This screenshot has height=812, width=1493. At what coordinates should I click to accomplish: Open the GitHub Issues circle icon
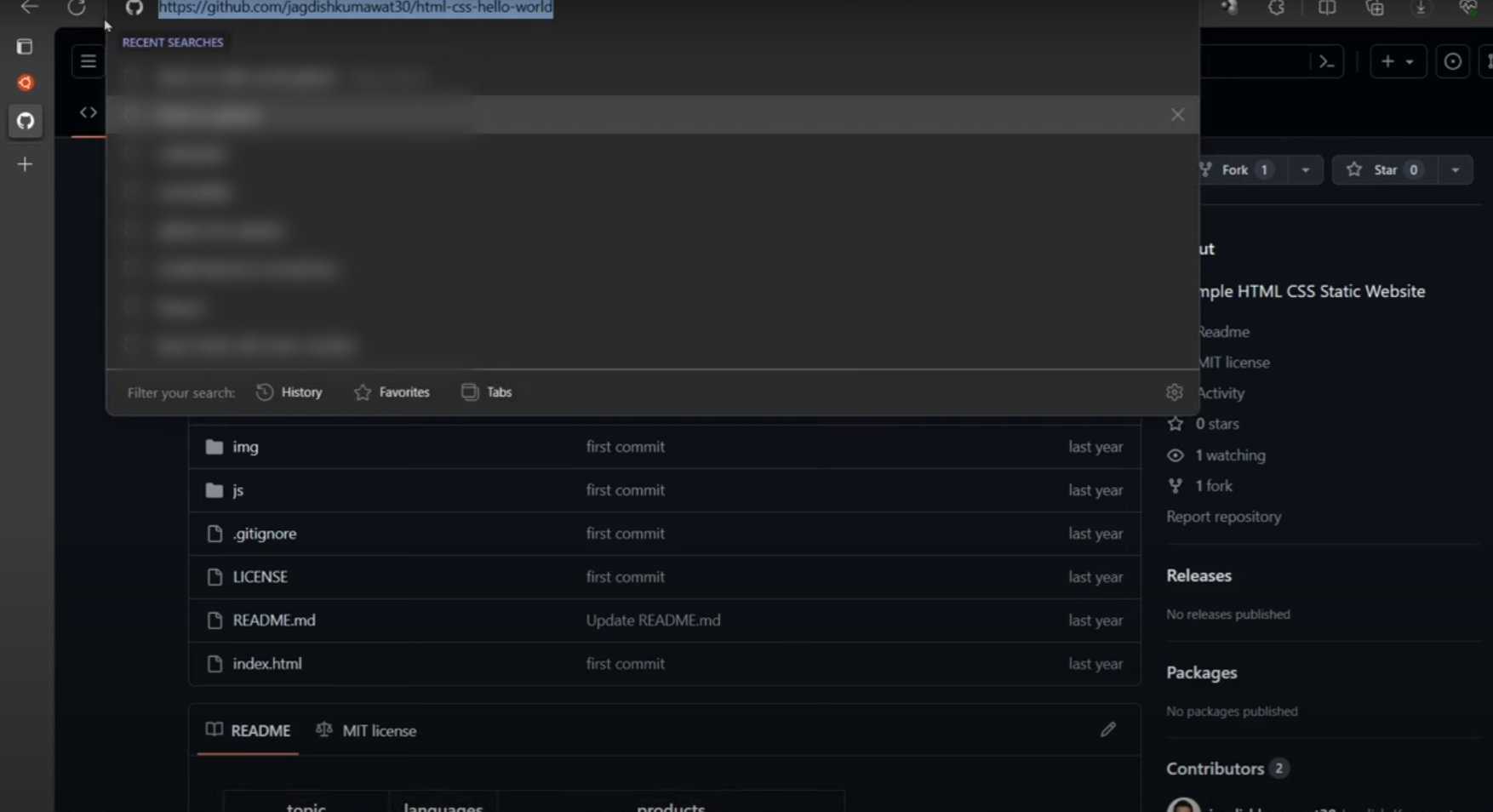coord(1453,61)
